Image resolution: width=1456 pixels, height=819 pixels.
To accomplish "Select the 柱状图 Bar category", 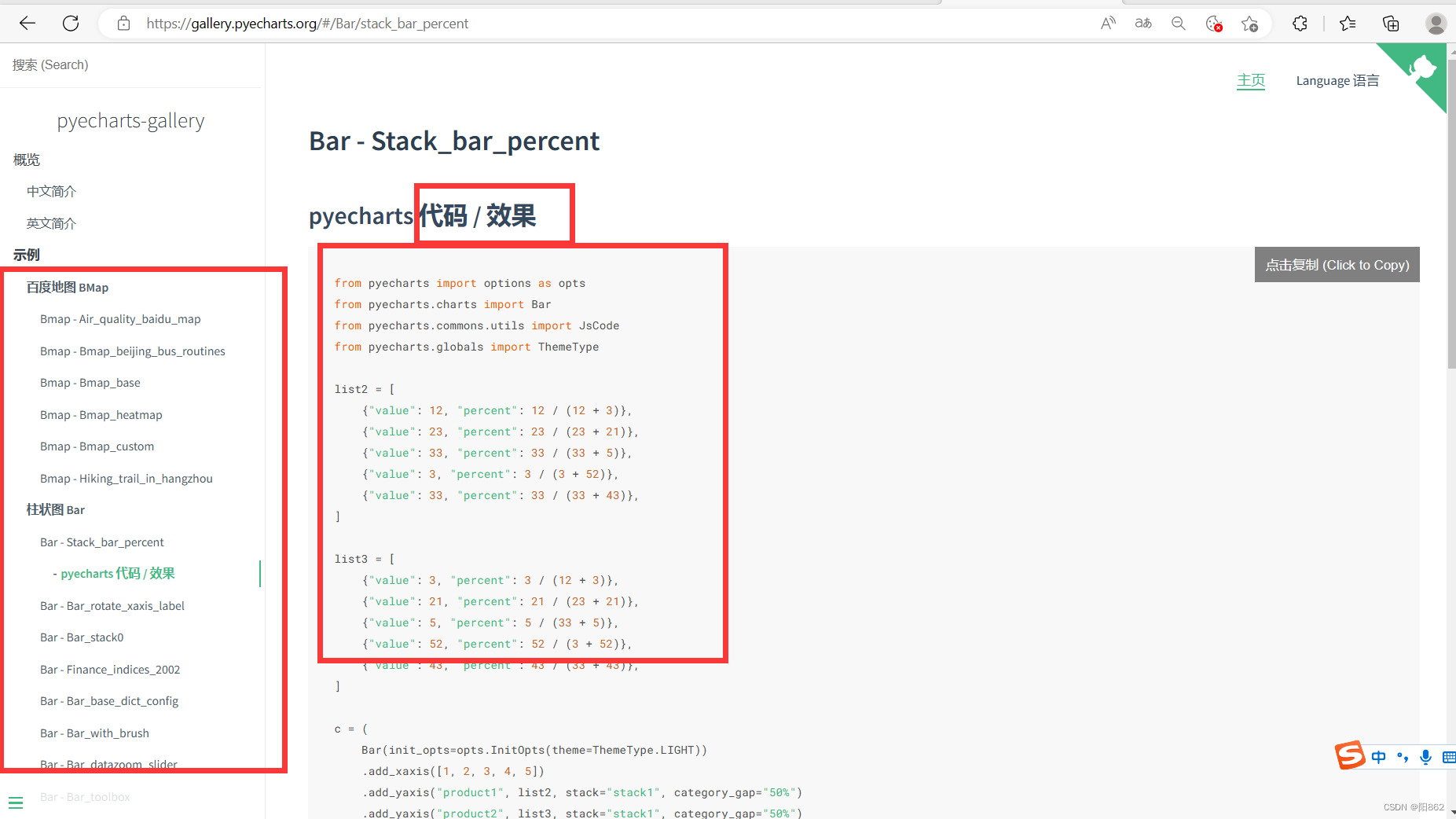I will point(56,510).
